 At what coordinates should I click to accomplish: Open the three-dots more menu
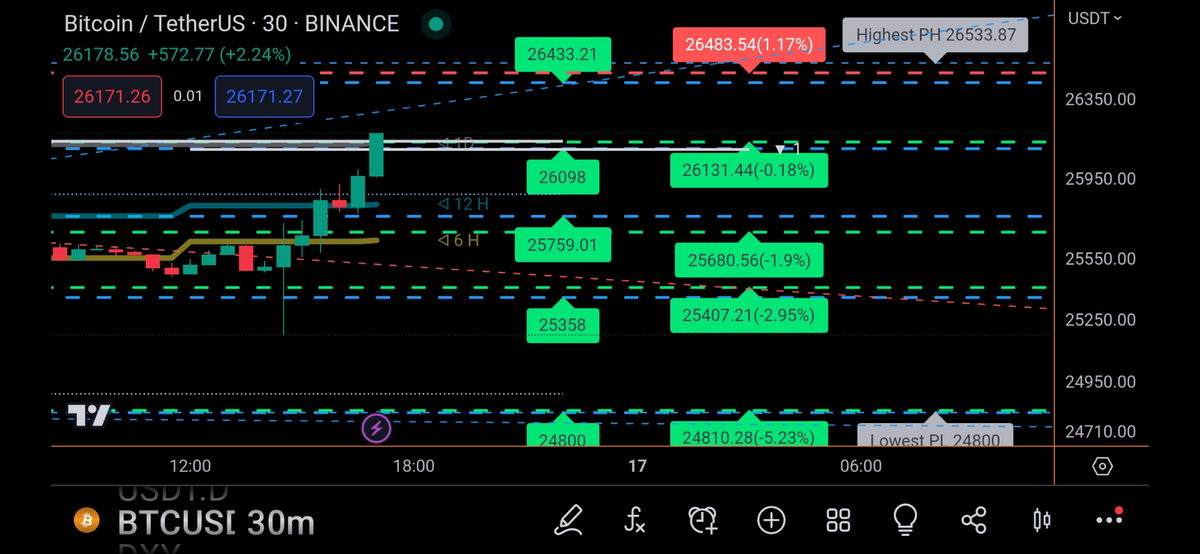click(1109, 519)
